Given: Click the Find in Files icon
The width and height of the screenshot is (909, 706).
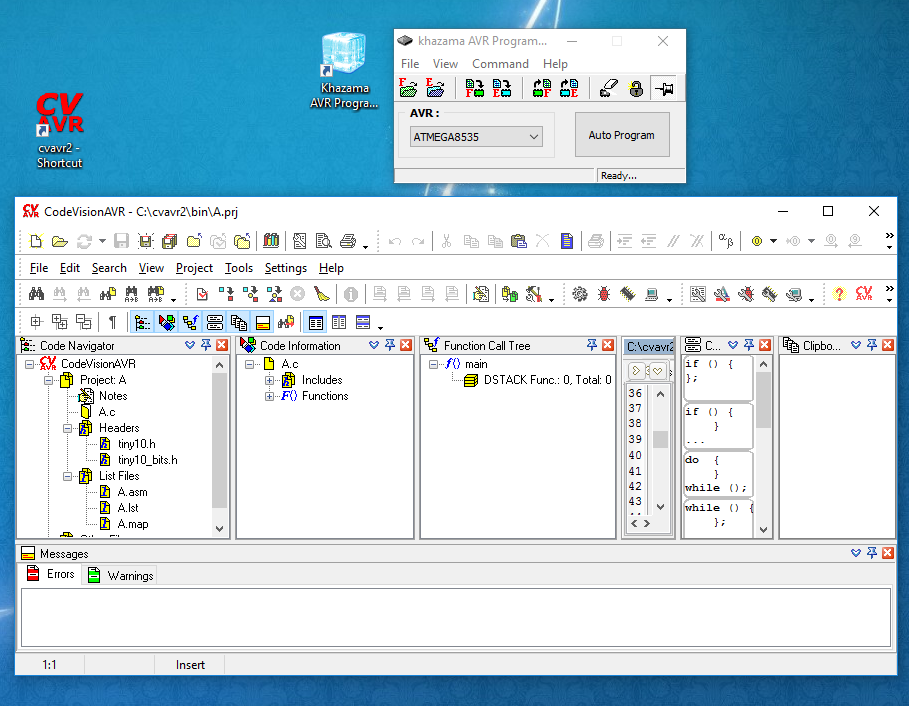Looking at the screenshot, I should (108, 294).
